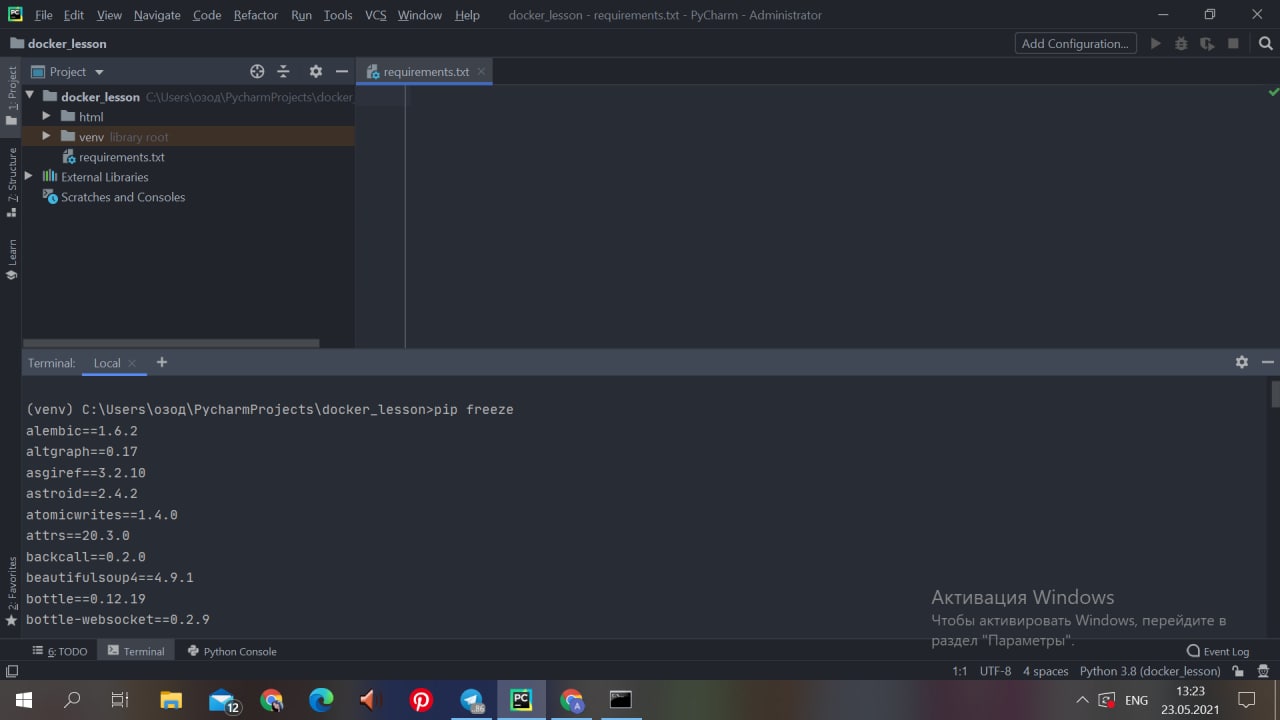This screenshot has width=1280, height=720.
Task: Add a new terminal session tab
Action: coord(162,362)
